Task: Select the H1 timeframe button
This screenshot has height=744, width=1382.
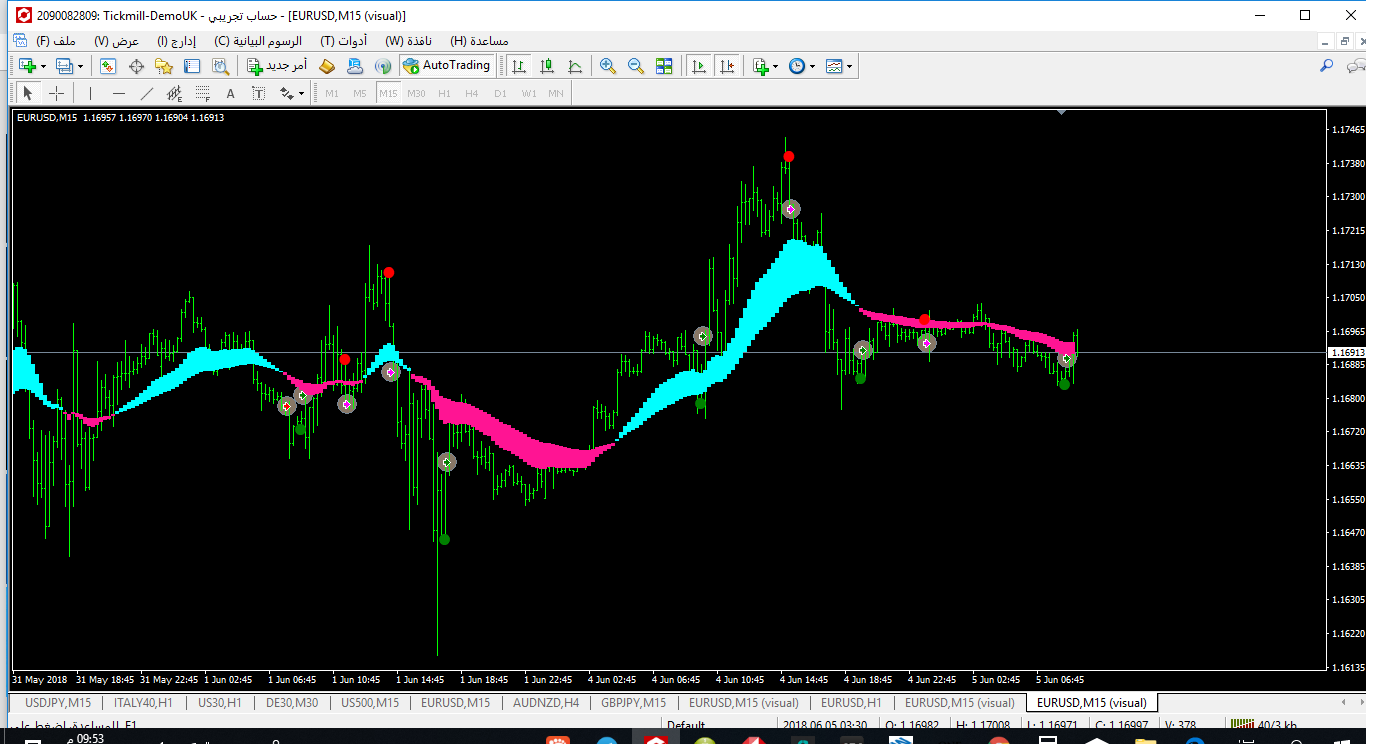Action: [444, 93]
